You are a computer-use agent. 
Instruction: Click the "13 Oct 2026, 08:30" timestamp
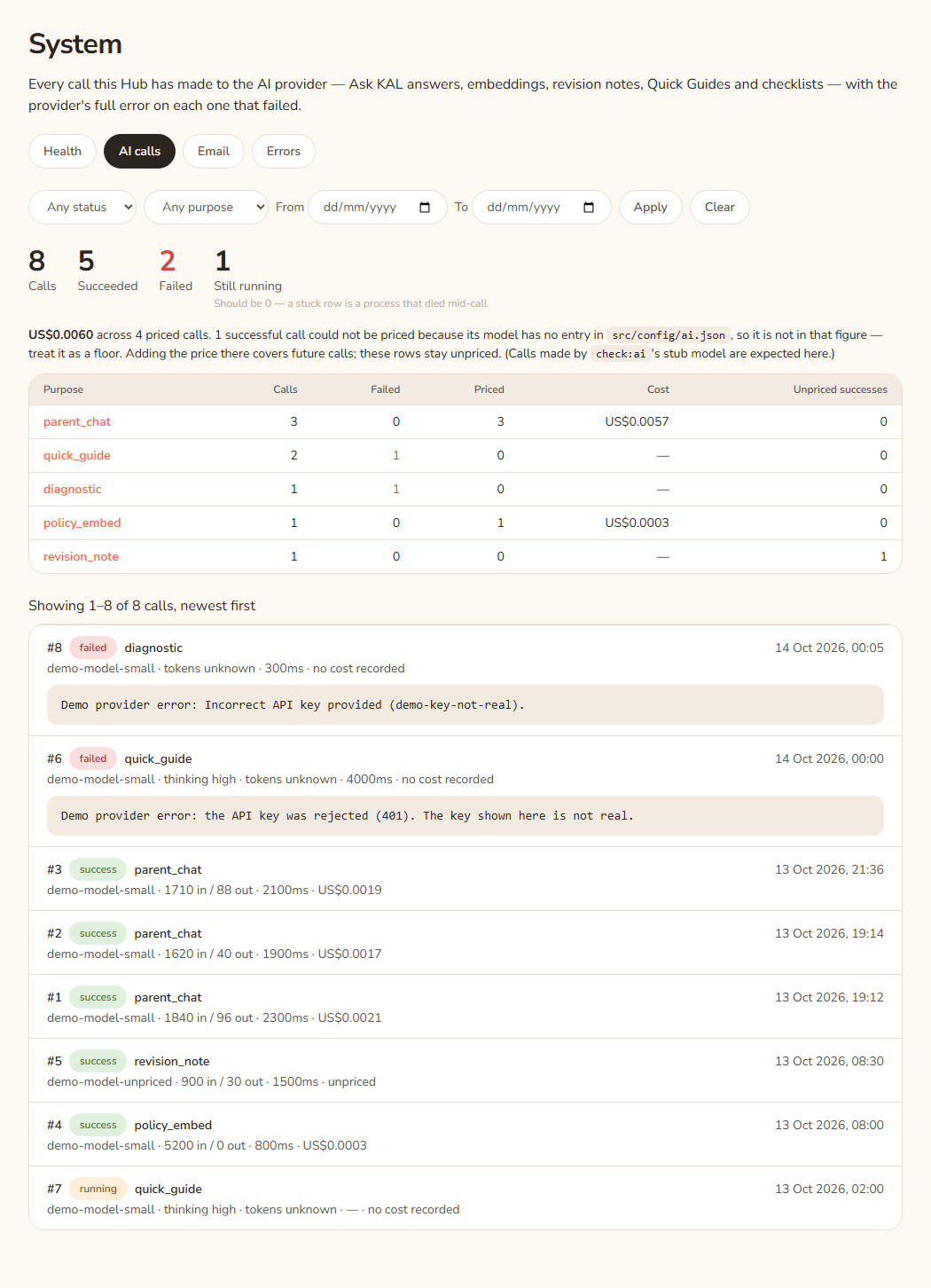(829, 1062)
